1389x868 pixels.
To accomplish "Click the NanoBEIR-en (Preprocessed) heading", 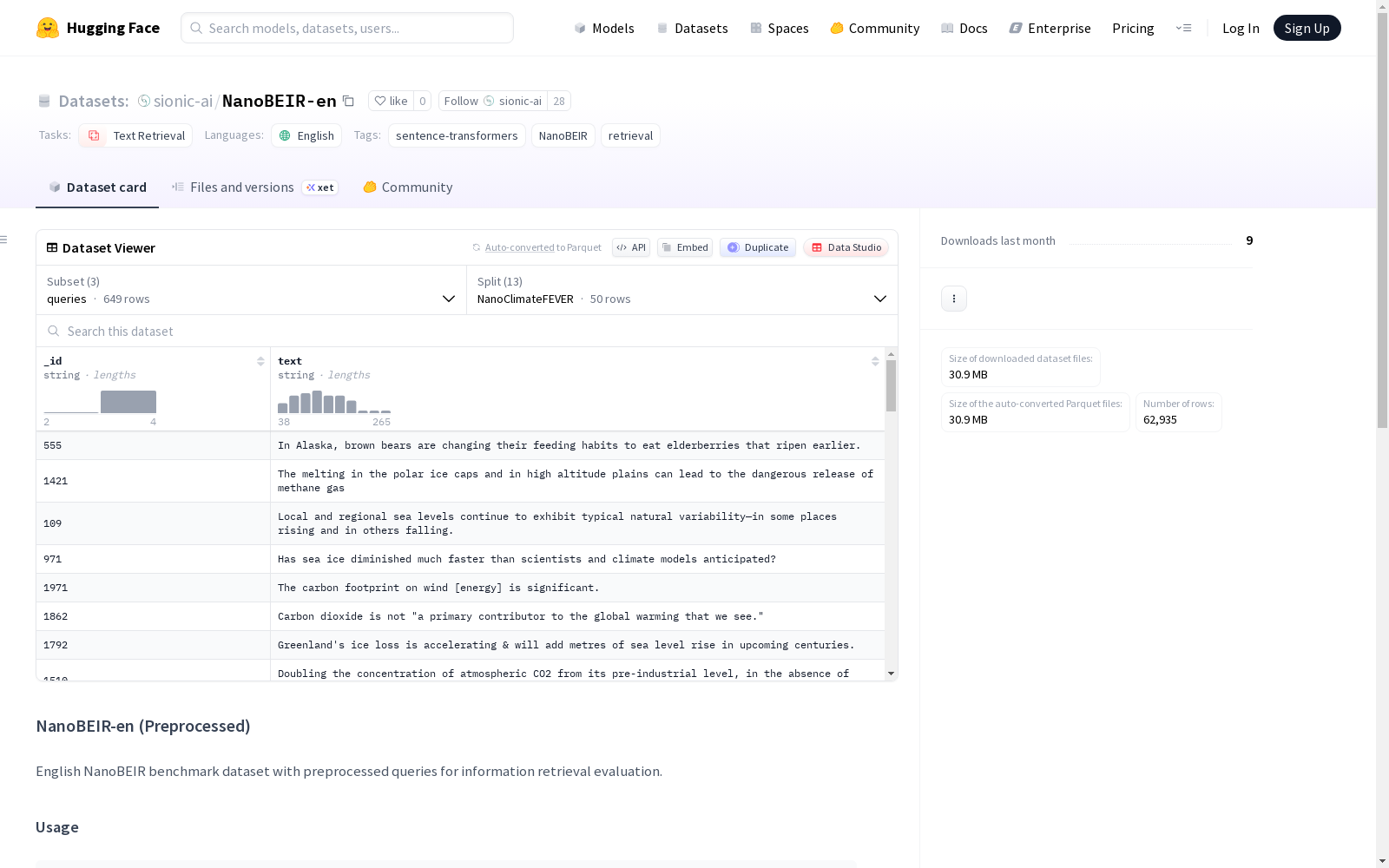I will point(143,726).
